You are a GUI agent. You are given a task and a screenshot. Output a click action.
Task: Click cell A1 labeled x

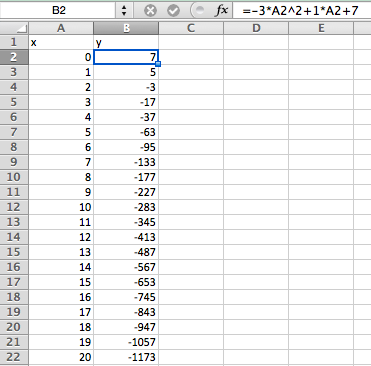61,42
